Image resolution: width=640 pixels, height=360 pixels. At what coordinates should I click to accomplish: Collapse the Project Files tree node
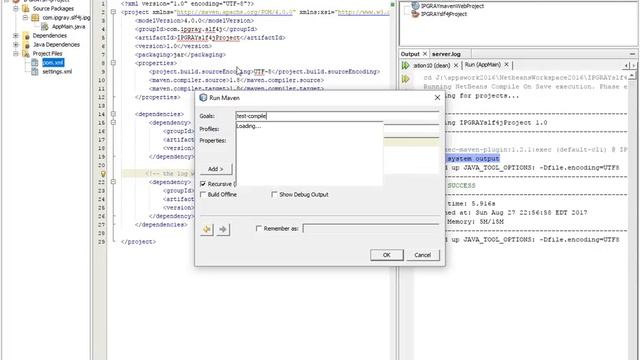point(16,53)
